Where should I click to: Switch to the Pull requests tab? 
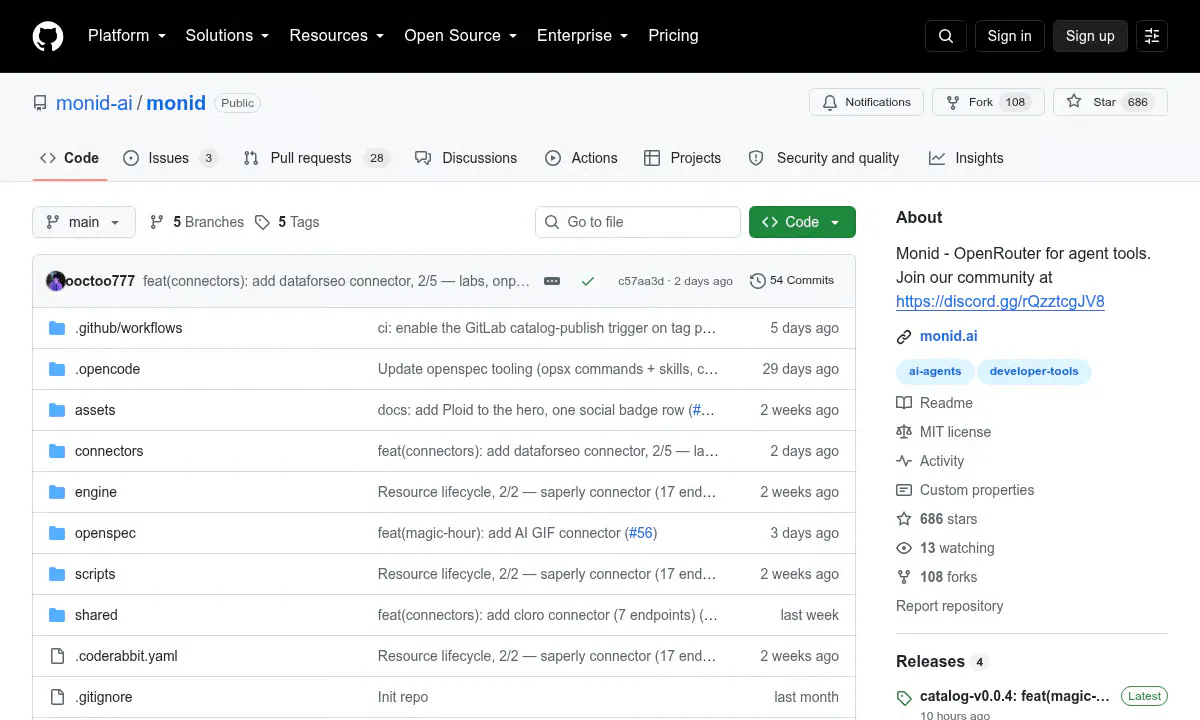316,158
